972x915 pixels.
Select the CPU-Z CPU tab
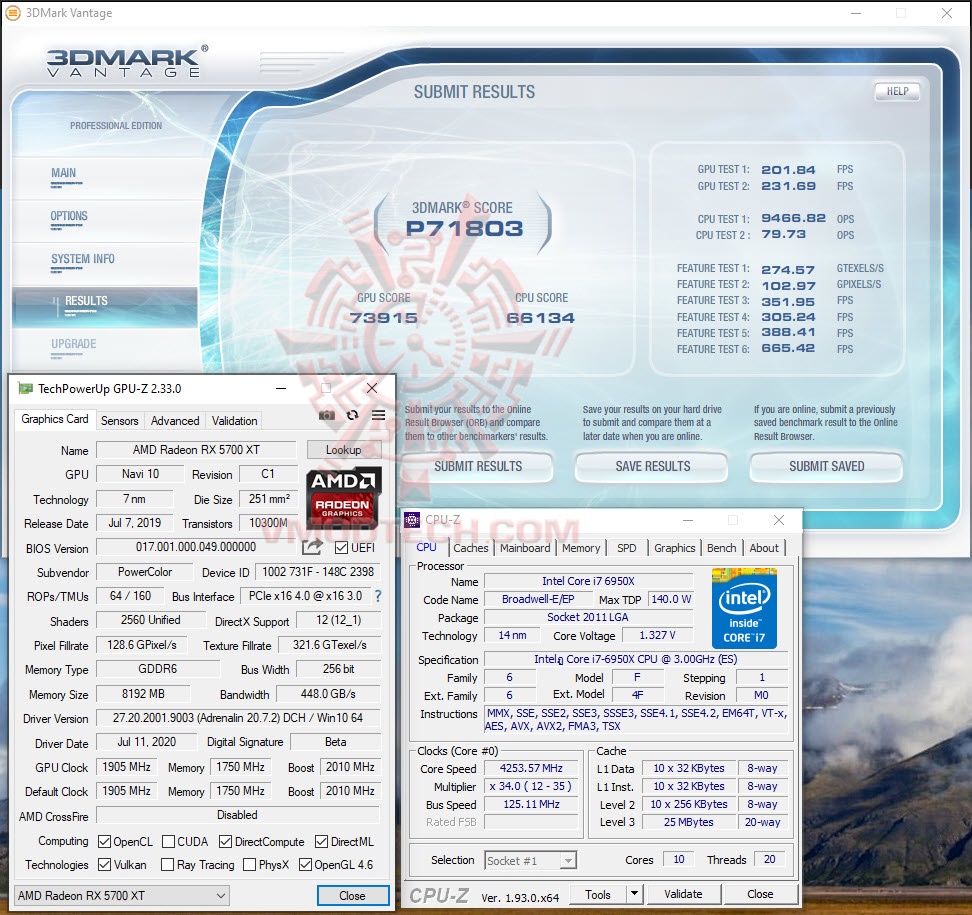click(426, 547)
